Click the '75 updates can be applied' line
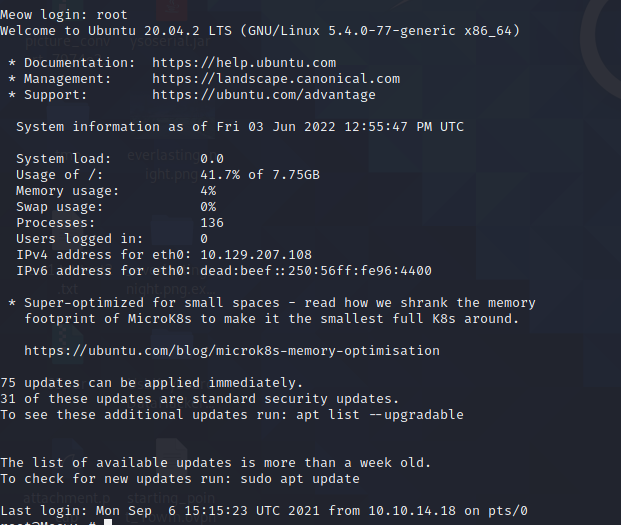Image resolution: width=621 pixels, height=525 pixels. 152,383
